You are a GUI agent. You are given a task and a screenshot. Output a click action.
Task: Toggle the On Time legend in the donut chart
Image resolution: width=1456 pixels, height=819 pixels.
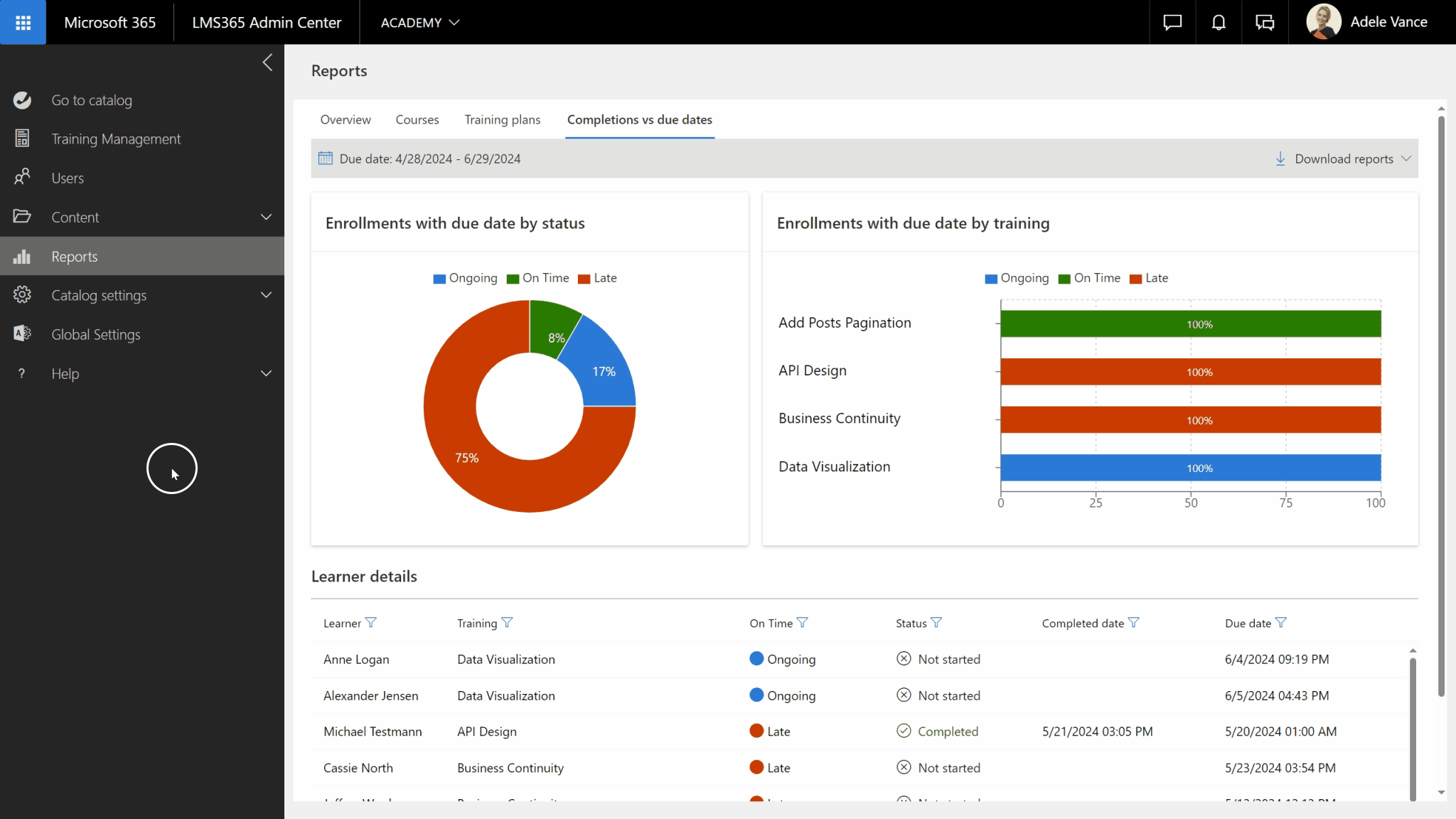[x=538, y=278]
